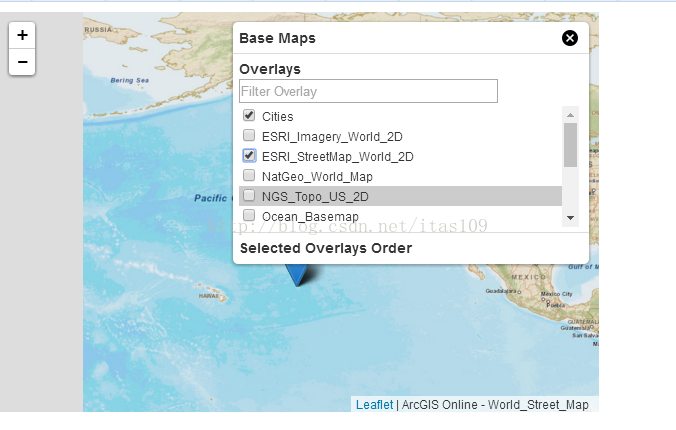
Task: Click the ESRI_Imagery_World_2D label text
Action: click(332, 137)
